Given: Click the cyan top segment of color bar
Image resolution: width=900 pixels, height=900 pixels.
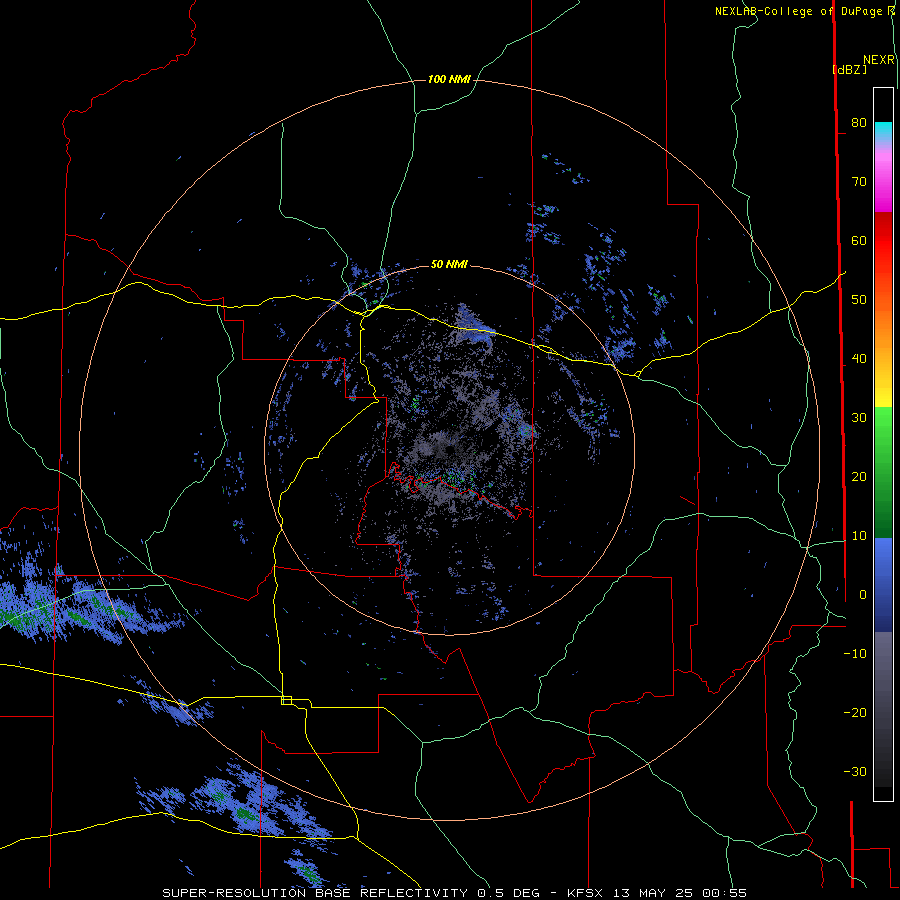Looking at the screenshot, I should click(x=883, y=131).
